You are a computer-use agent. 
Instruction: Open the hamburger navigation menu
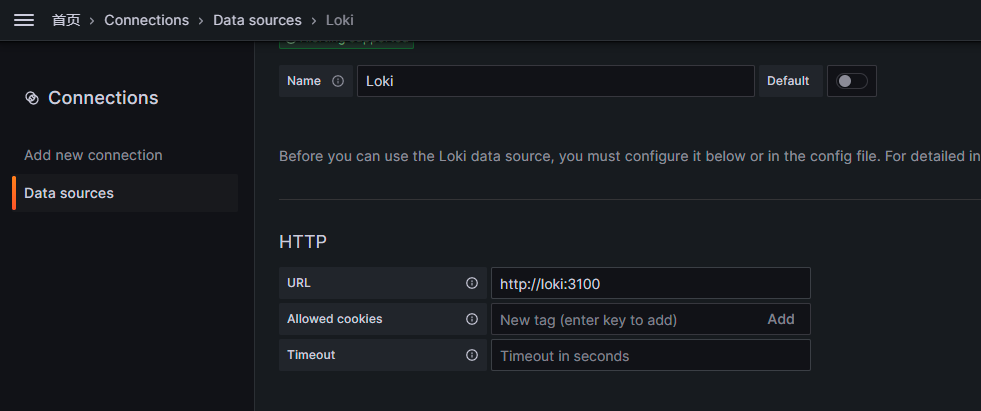[24, 20]
